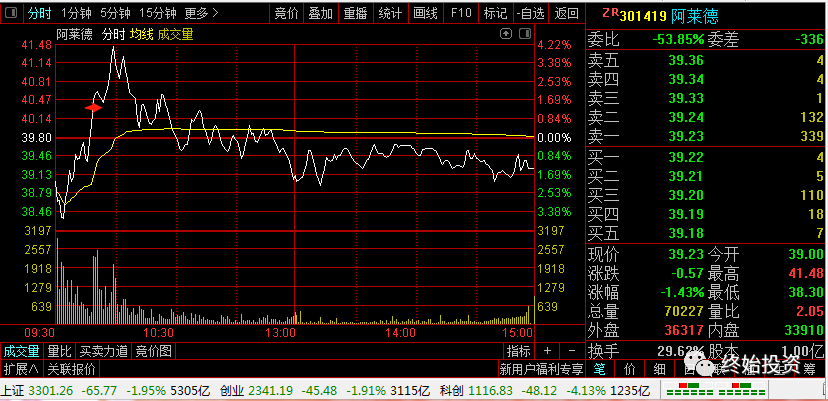828x401 pixels.
Task: Toggle the side panel icon above the chart
Action: point(524,34)
